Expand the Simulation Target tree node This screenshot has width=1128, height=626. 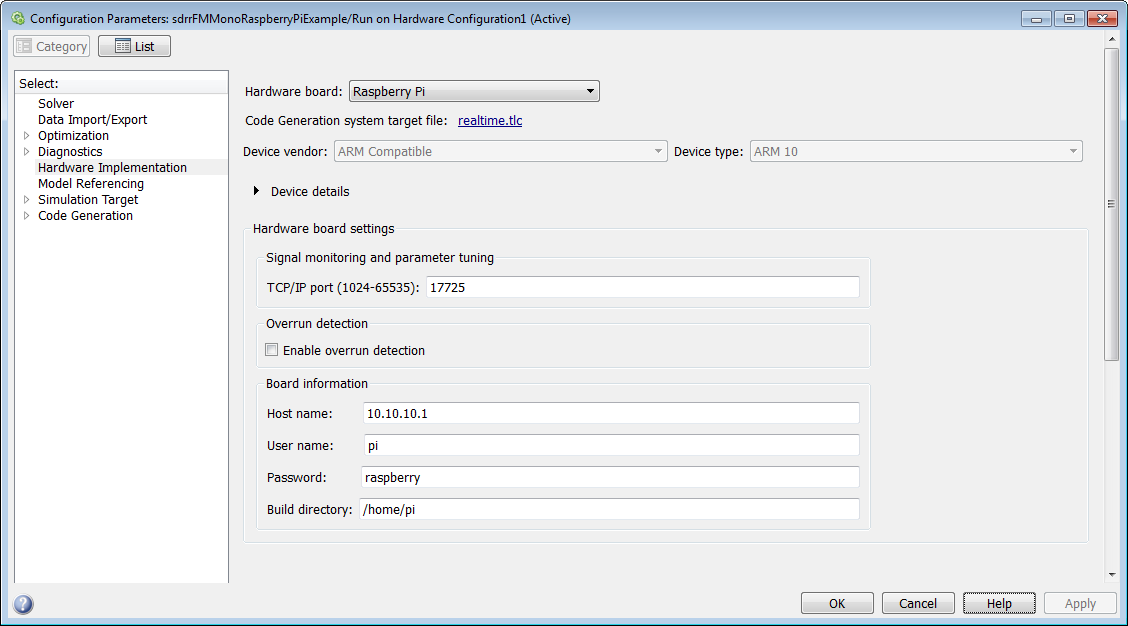coord(27,200)
